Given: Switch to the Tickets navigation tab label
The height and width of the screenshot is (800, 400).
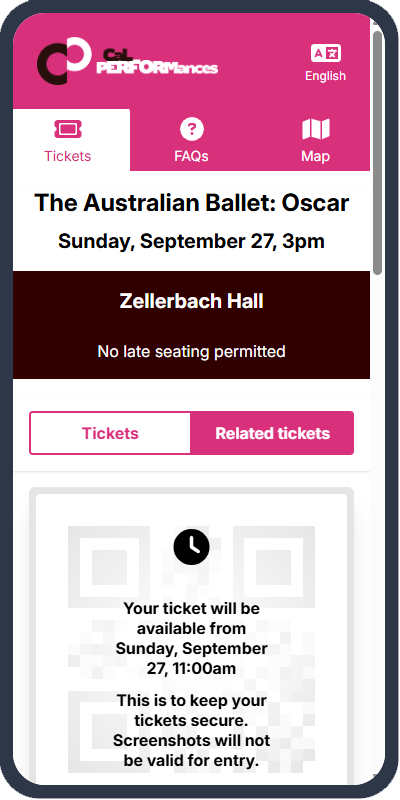Looking at the screenshot, I should coord(68,156).
